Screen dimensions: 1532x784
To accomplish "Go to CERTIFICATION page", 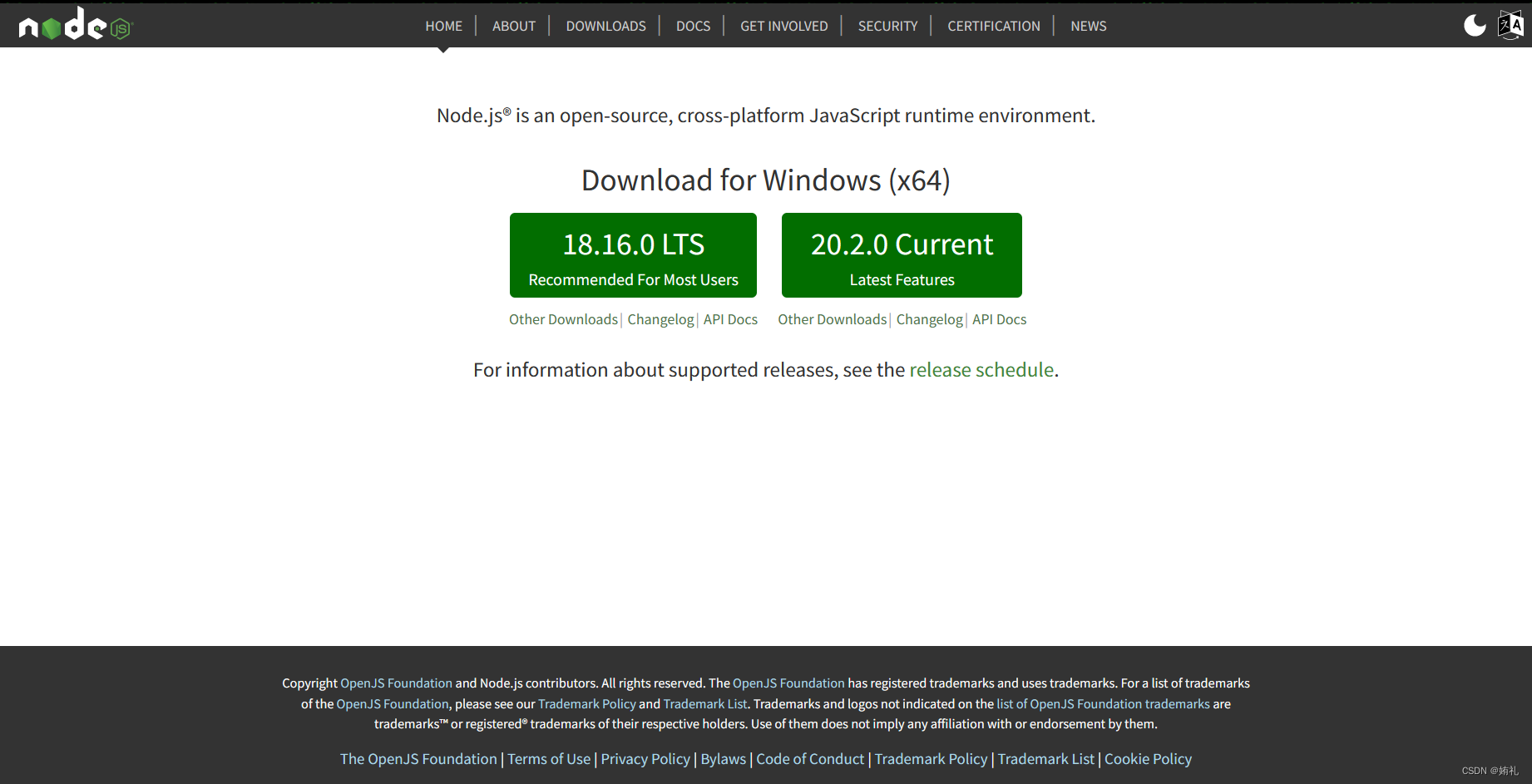I will pyautogui.click(x=994, y=26).
